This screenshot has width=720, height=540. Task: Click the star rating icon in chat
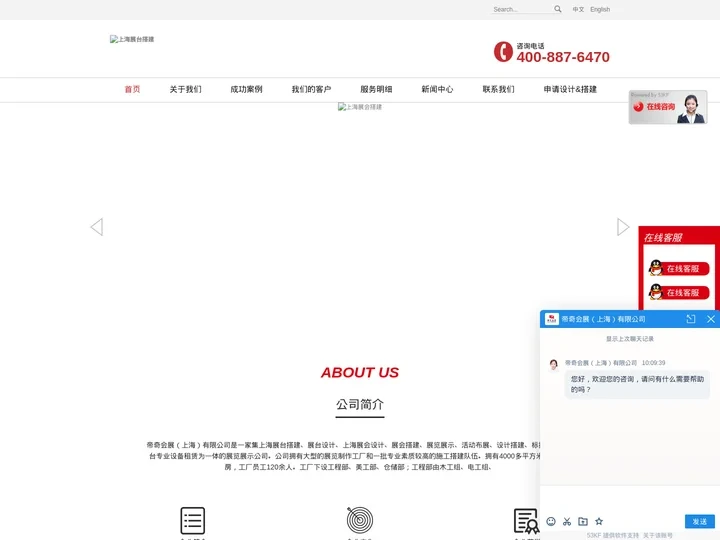(x=599, y=521)
